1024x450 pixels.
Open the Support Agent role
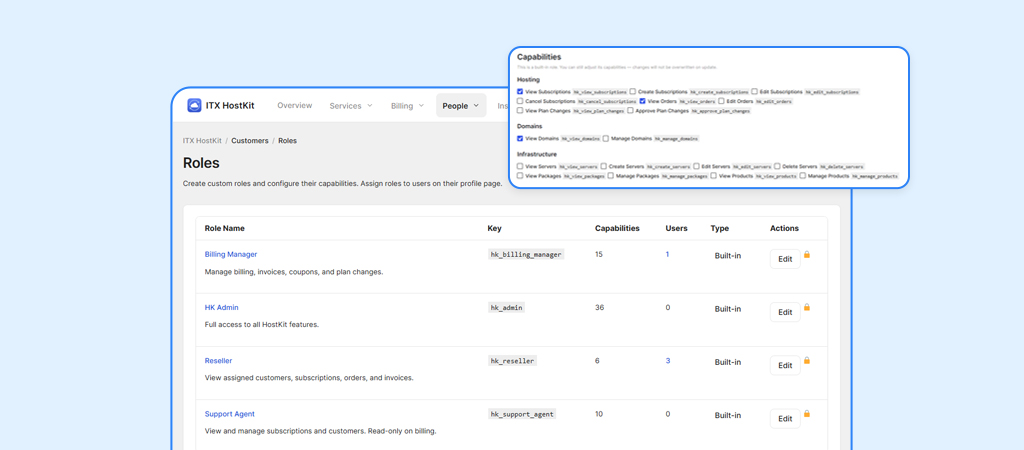pyautogui.click(x=229, y=413)
